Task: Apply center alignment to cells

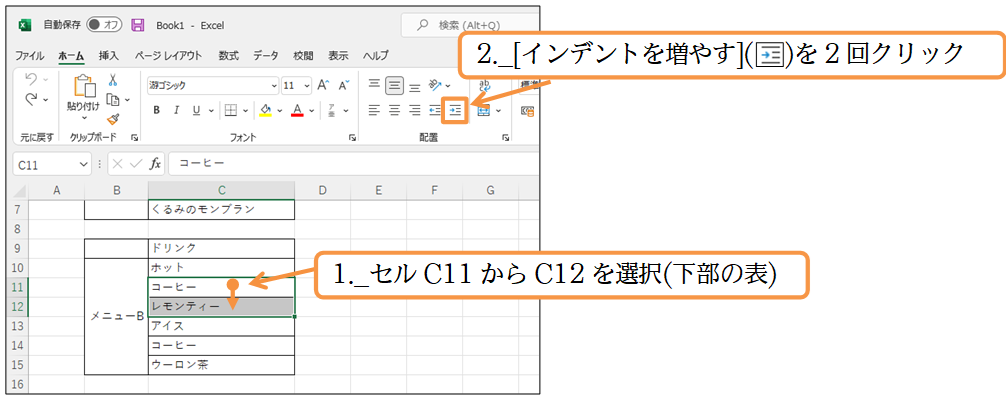Action: tap(395, 110)
